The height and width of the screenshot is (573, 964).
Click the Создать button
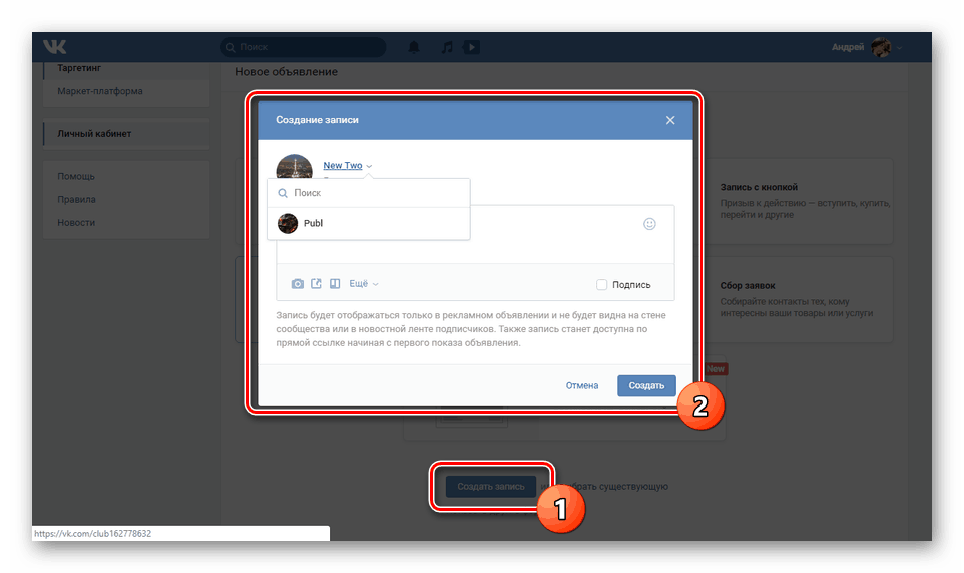coord(646,385)
